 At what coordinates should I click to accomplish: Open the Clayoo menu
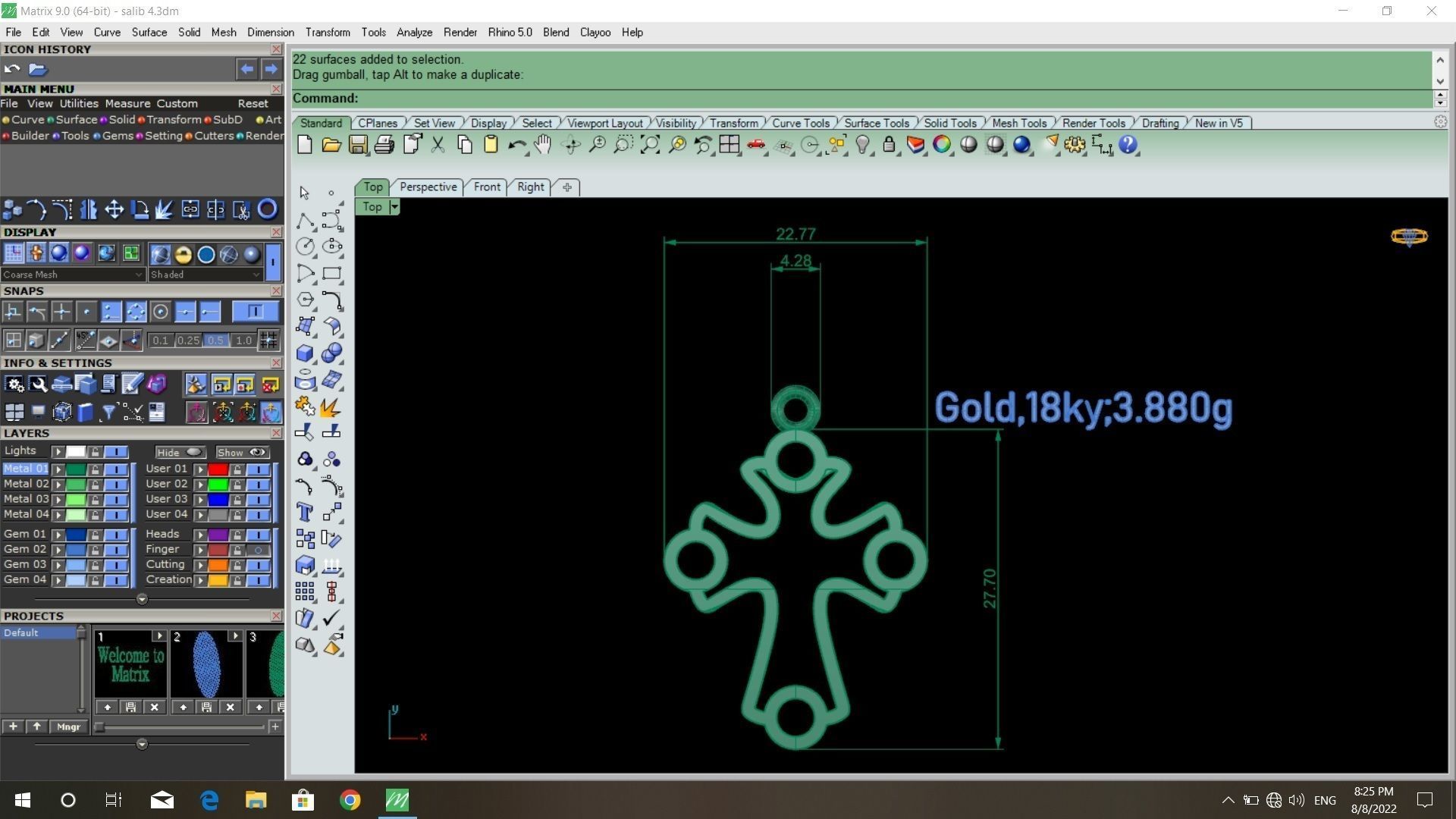point(595,33)
